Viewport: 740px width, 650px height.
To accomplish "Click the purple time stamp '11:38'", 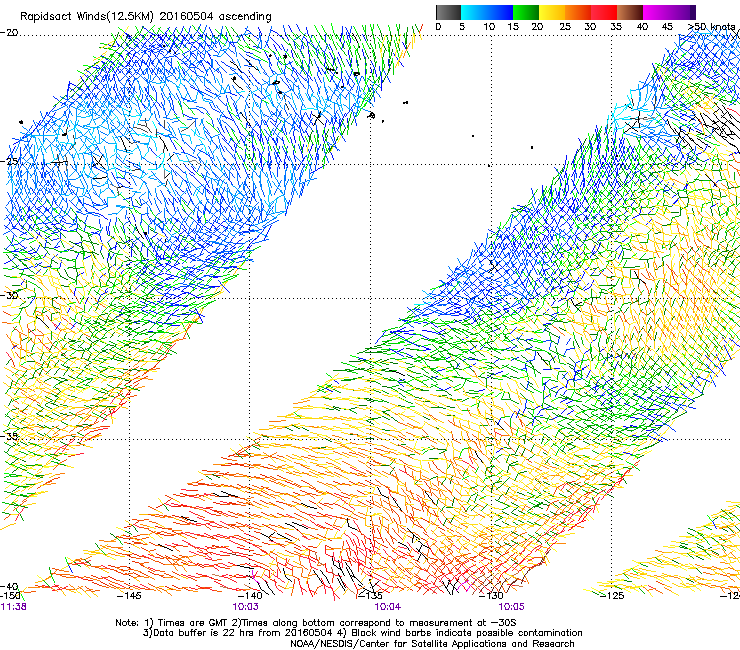I will click(x=13, y=607).
